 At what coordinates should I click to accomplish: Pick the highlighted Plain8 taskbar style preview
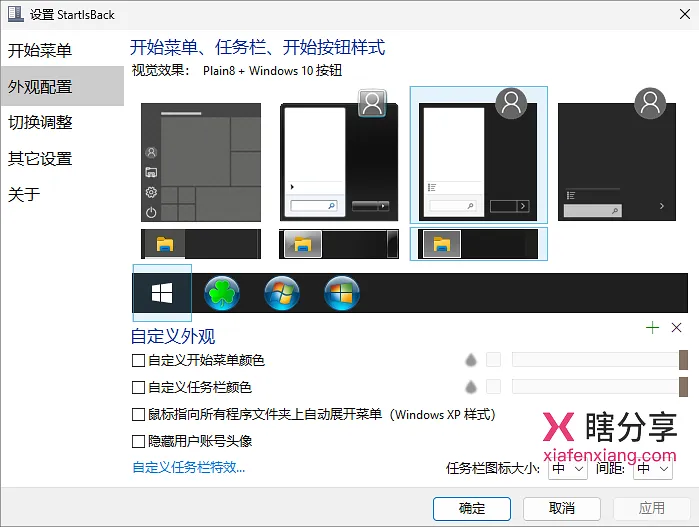[x=478, y=244]
